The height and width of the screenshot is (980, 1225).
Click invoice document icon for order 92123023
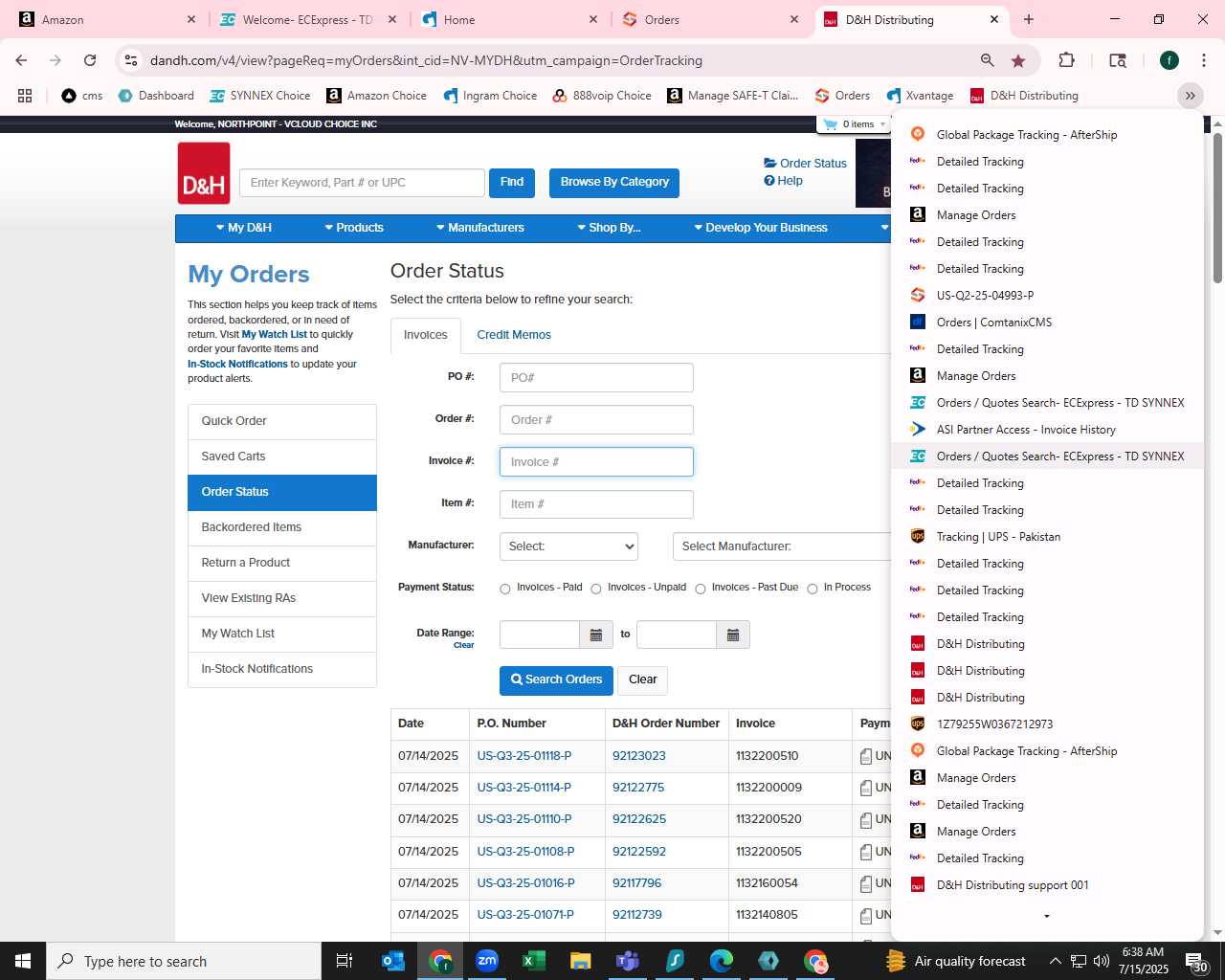tap(866, 756)
